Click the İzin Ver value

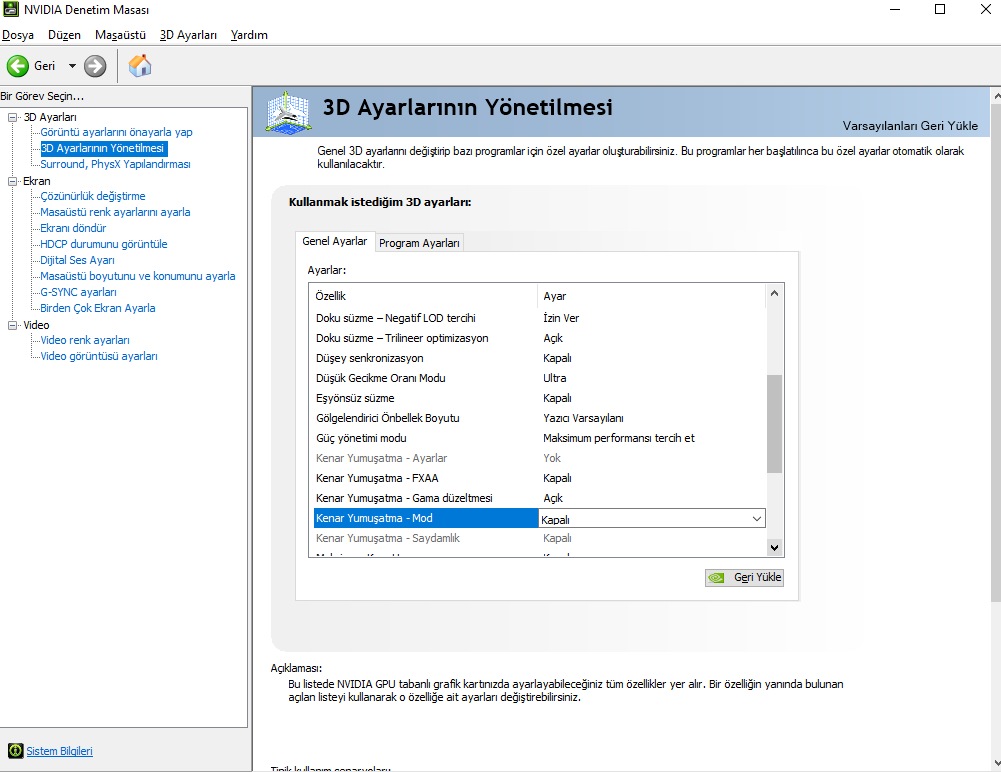point(561,318)
